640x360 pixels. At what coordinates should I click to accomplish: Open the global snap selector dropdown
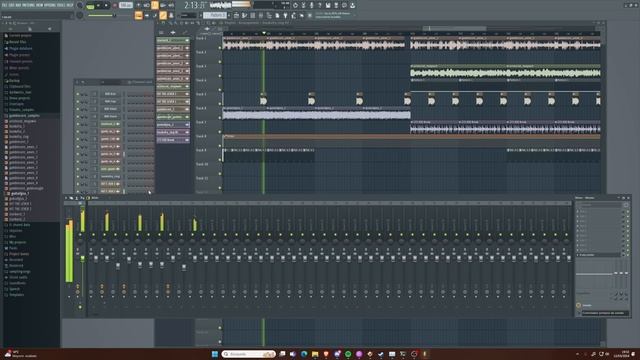(189, 16)
